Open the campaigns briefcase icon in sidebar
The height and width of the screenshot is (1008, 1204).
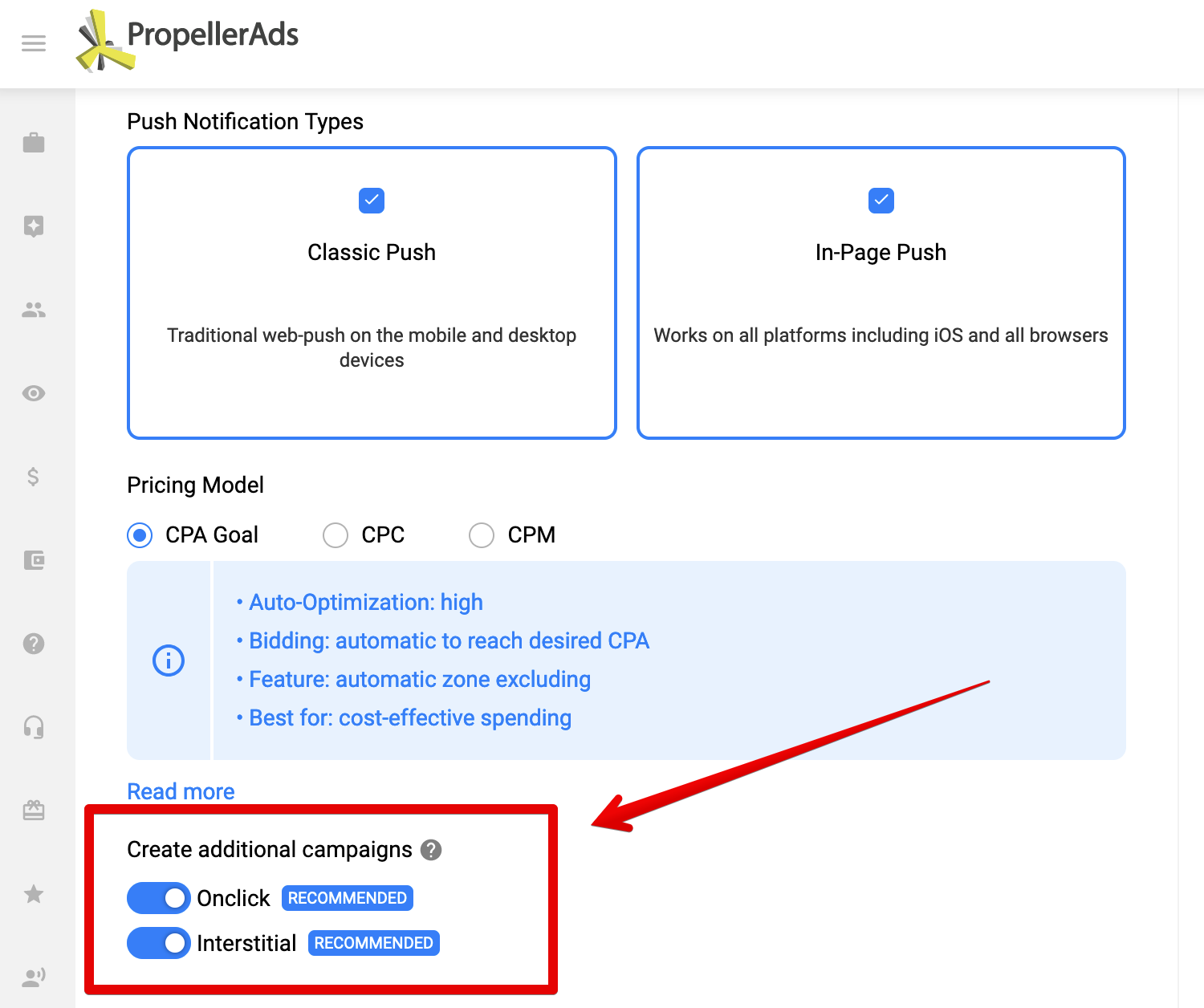click(x=34, y=142)
